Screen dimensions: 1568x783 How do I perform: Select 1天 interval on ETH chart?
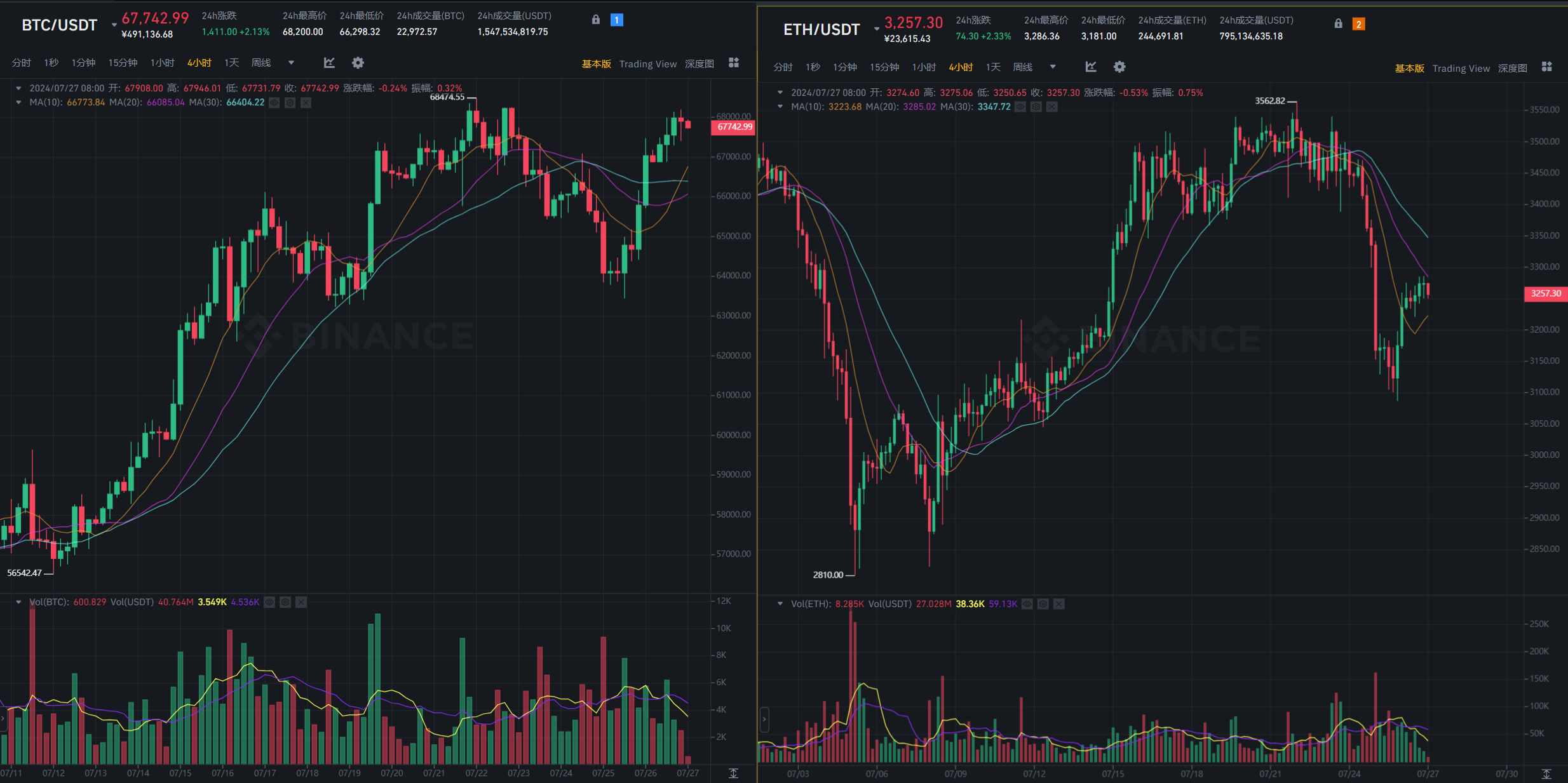click(x=993, y=67)
